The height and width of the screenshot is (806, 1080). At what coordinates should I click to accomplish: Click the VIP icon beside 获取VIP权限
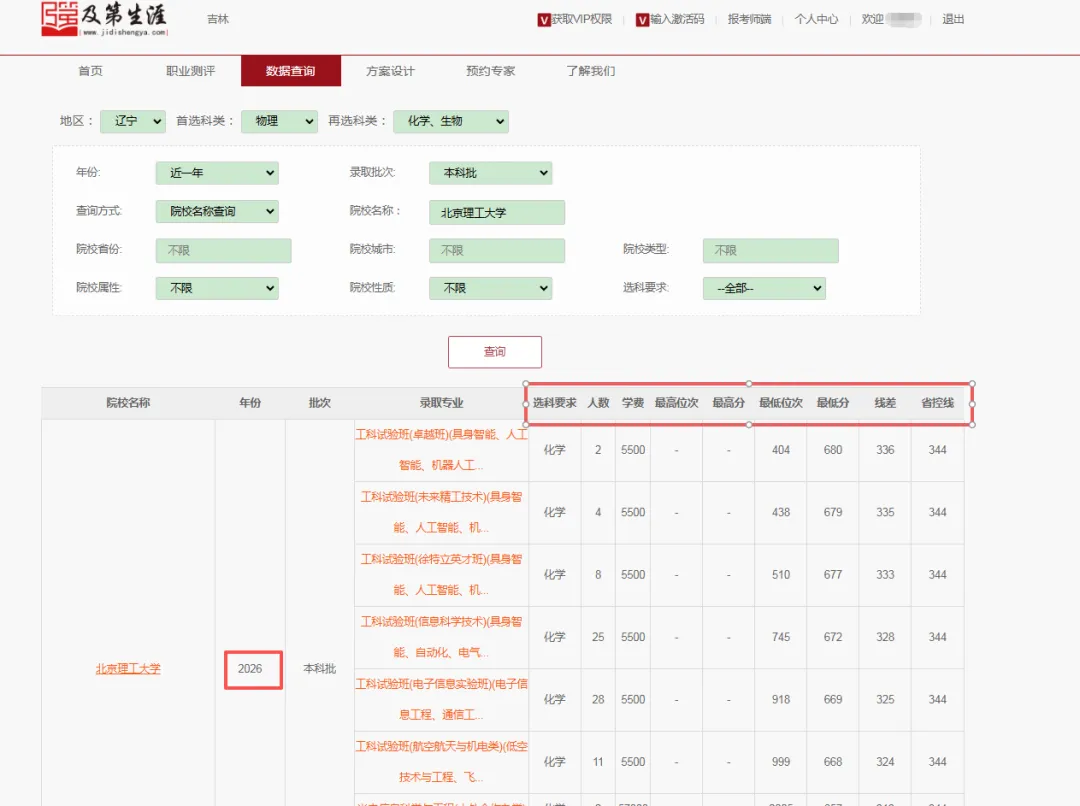544,20
